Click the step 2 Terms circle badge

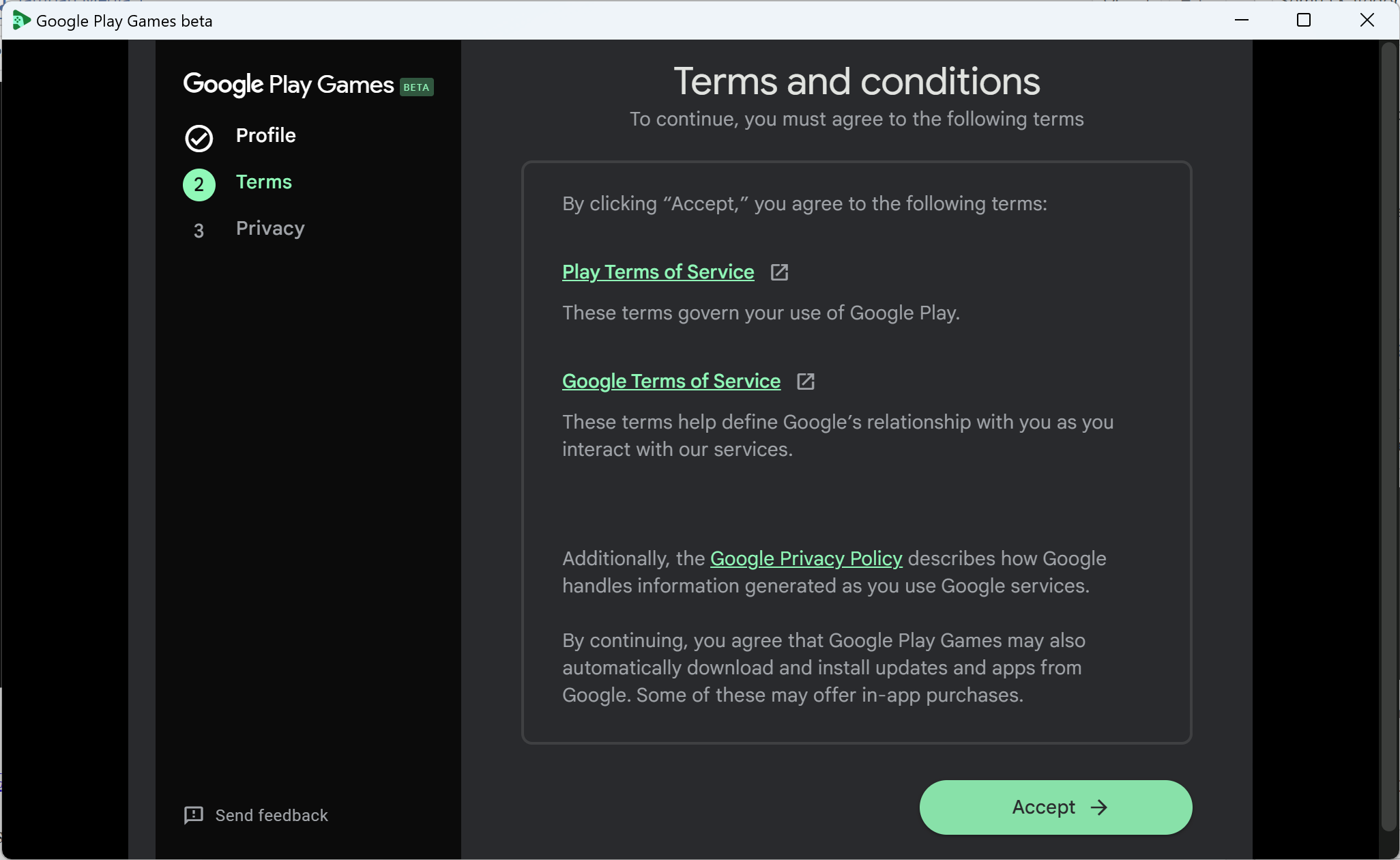(x=199, y=184)
